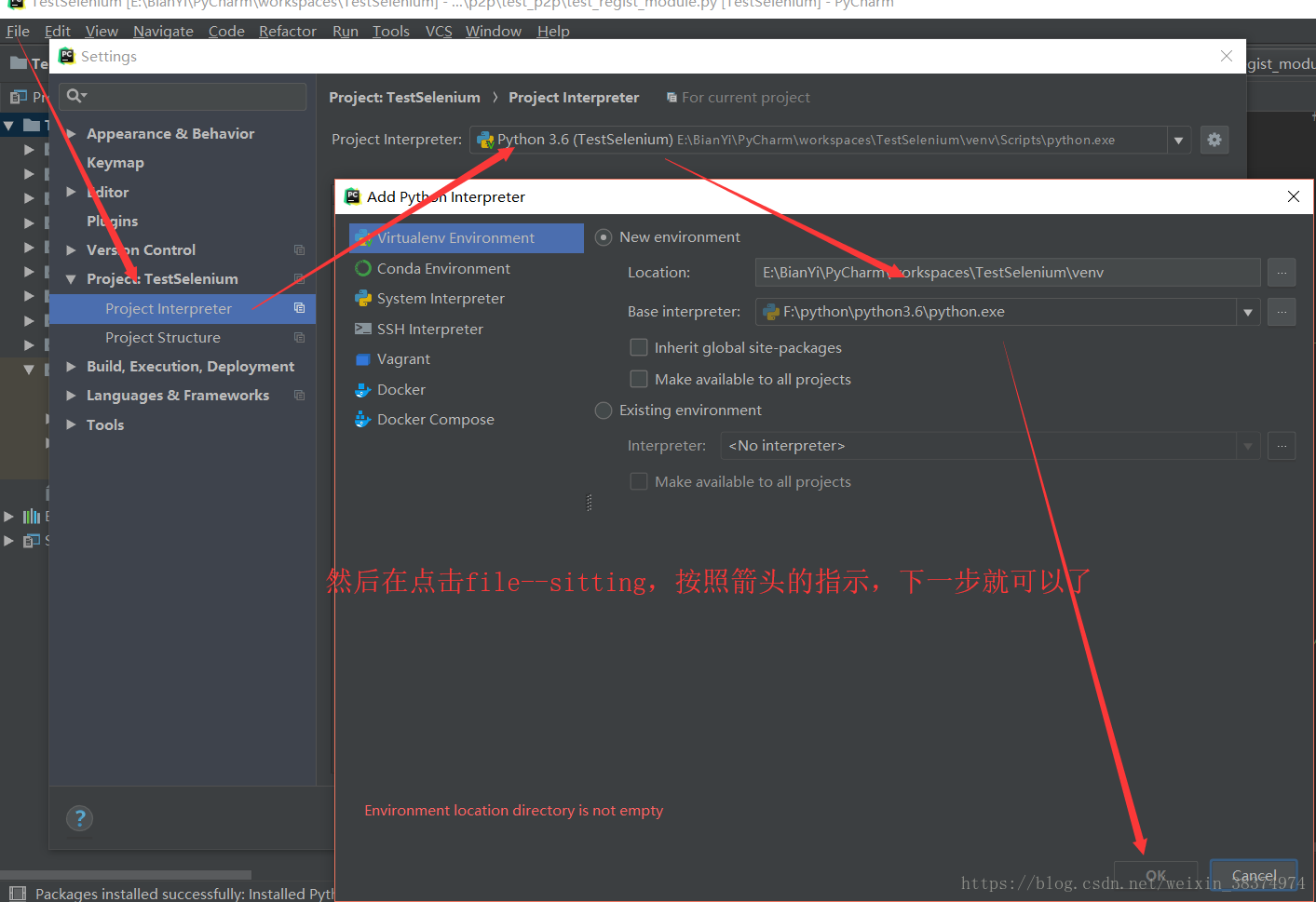Image resolution: width=1316 pixels, height=902 pixels.
Task: Open the Navigate menu
Action: click(x=163, y=31)
